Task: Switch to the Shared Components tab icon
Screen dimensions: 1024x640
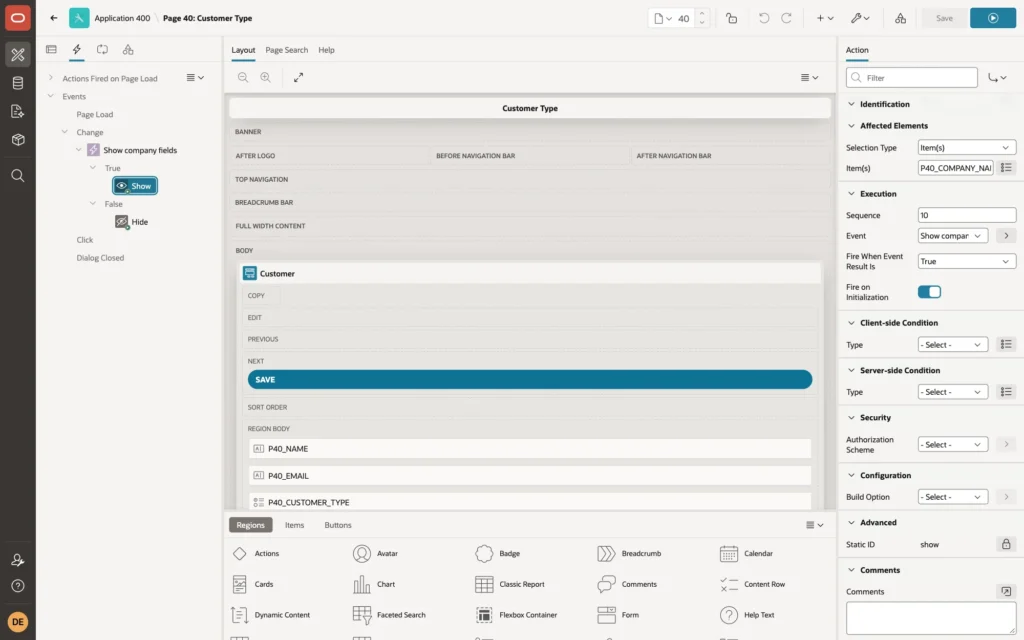Action: (128, 50)
